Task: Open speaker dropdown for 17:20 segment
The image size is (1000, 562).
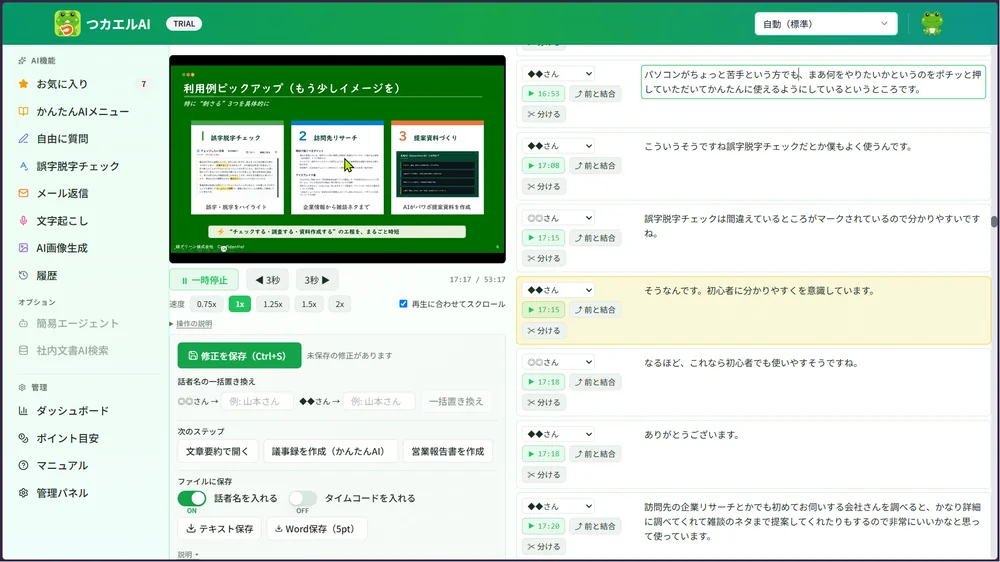Action: tap(559, 507)
